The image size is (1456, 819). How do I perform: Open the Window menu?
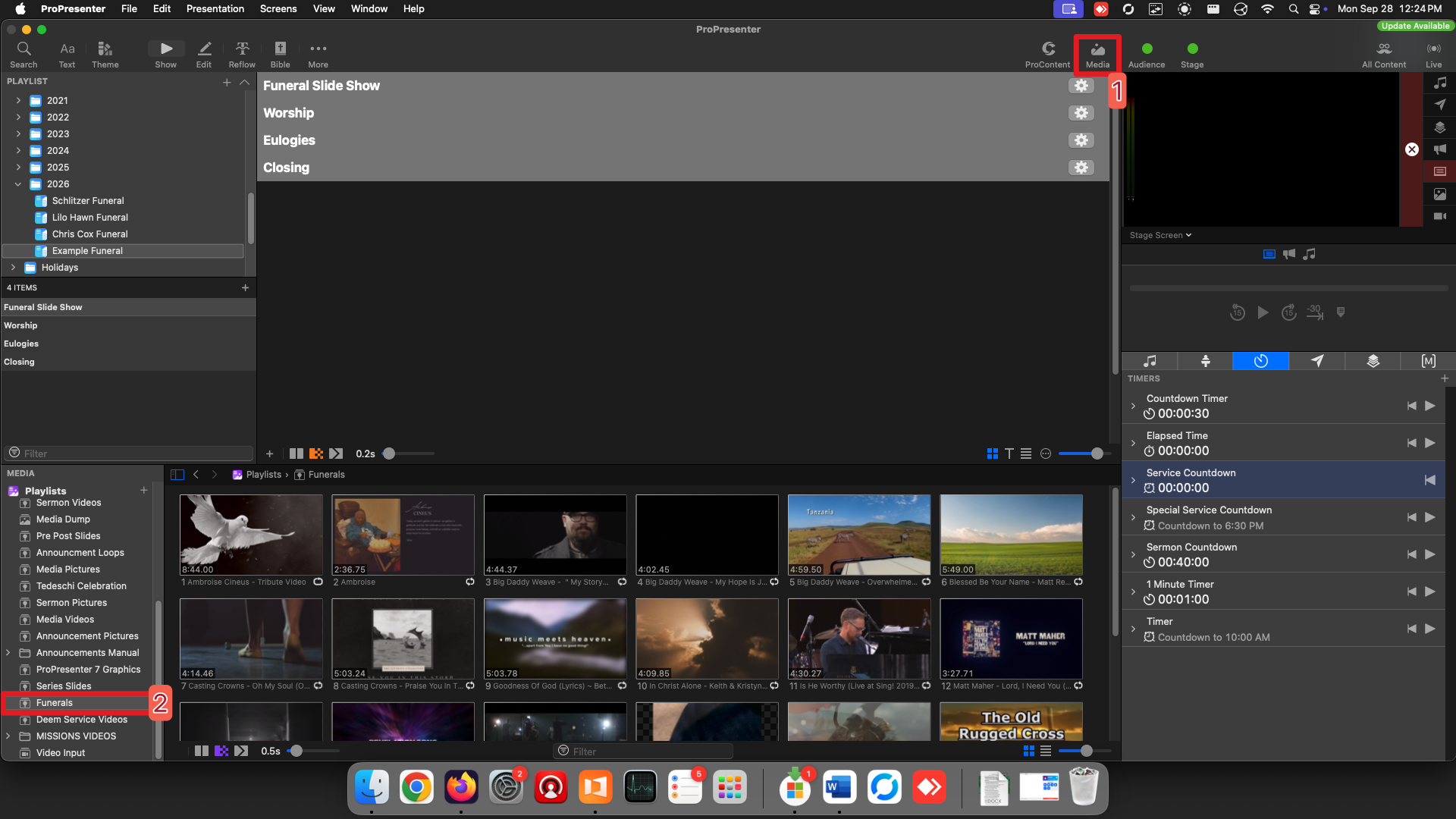(x=369, y=9)
